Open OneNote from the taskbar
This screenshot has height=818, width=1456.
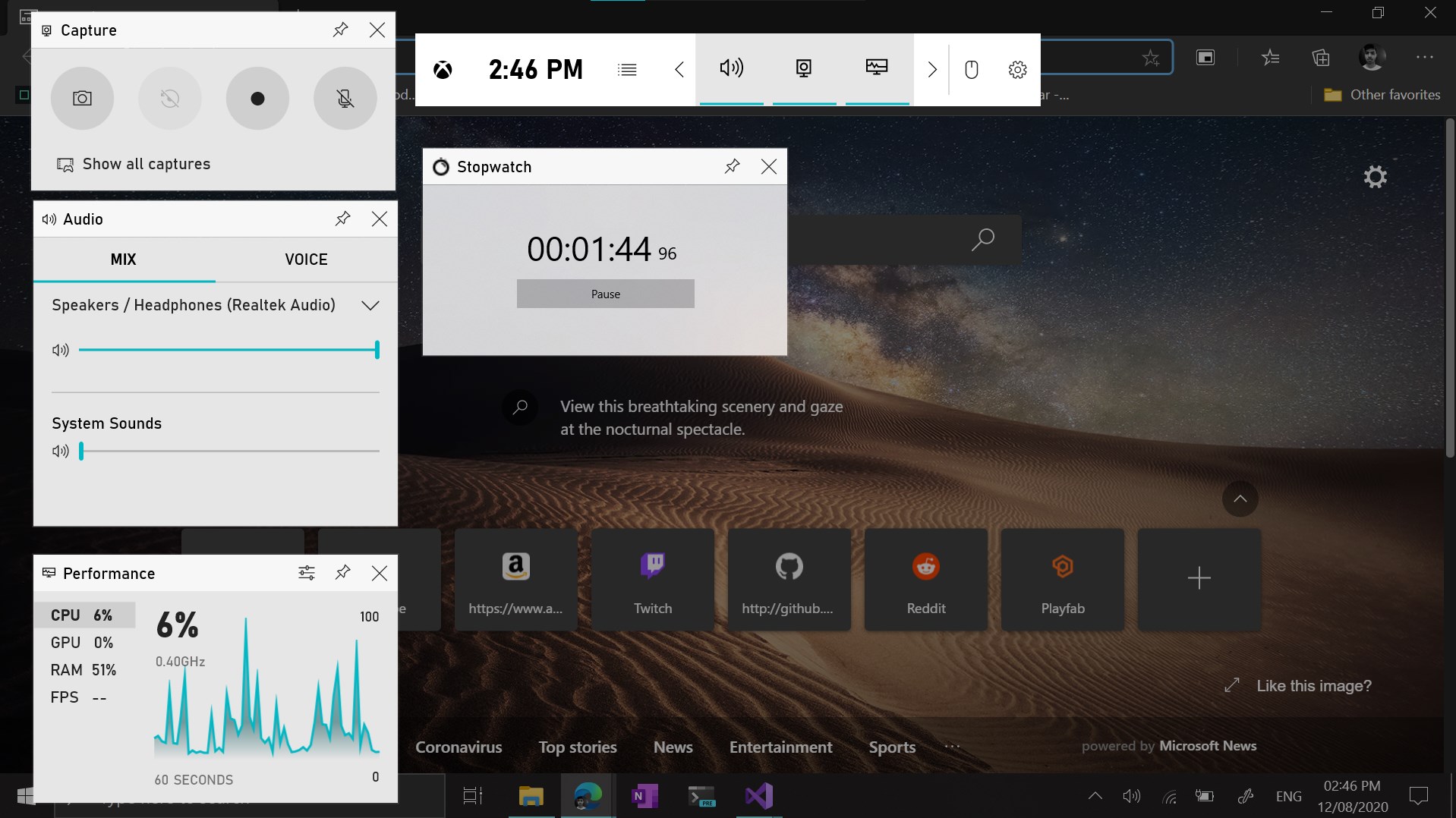[644, 796]
